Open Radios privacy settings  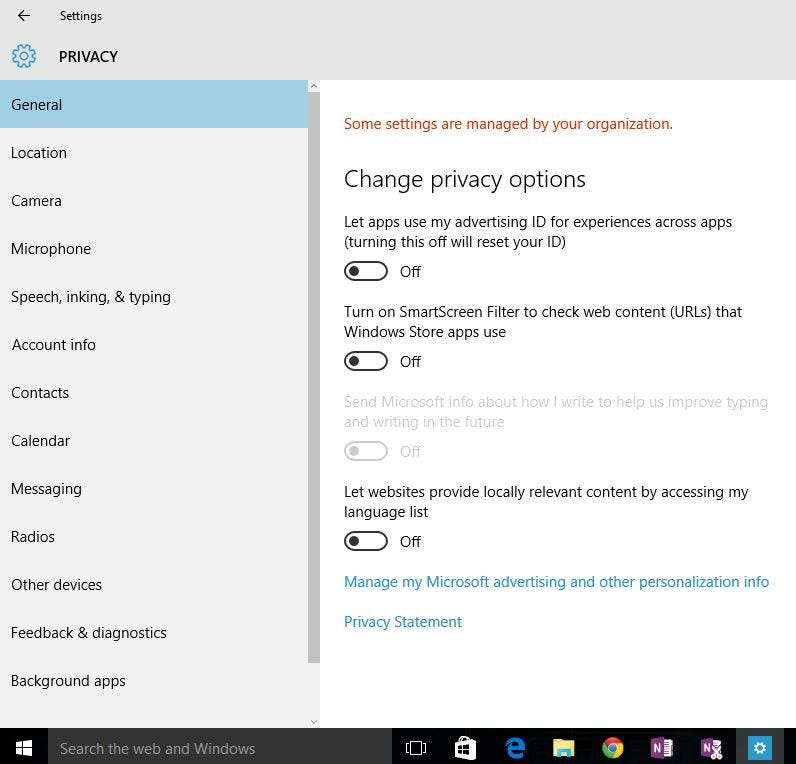click(154, 537)
